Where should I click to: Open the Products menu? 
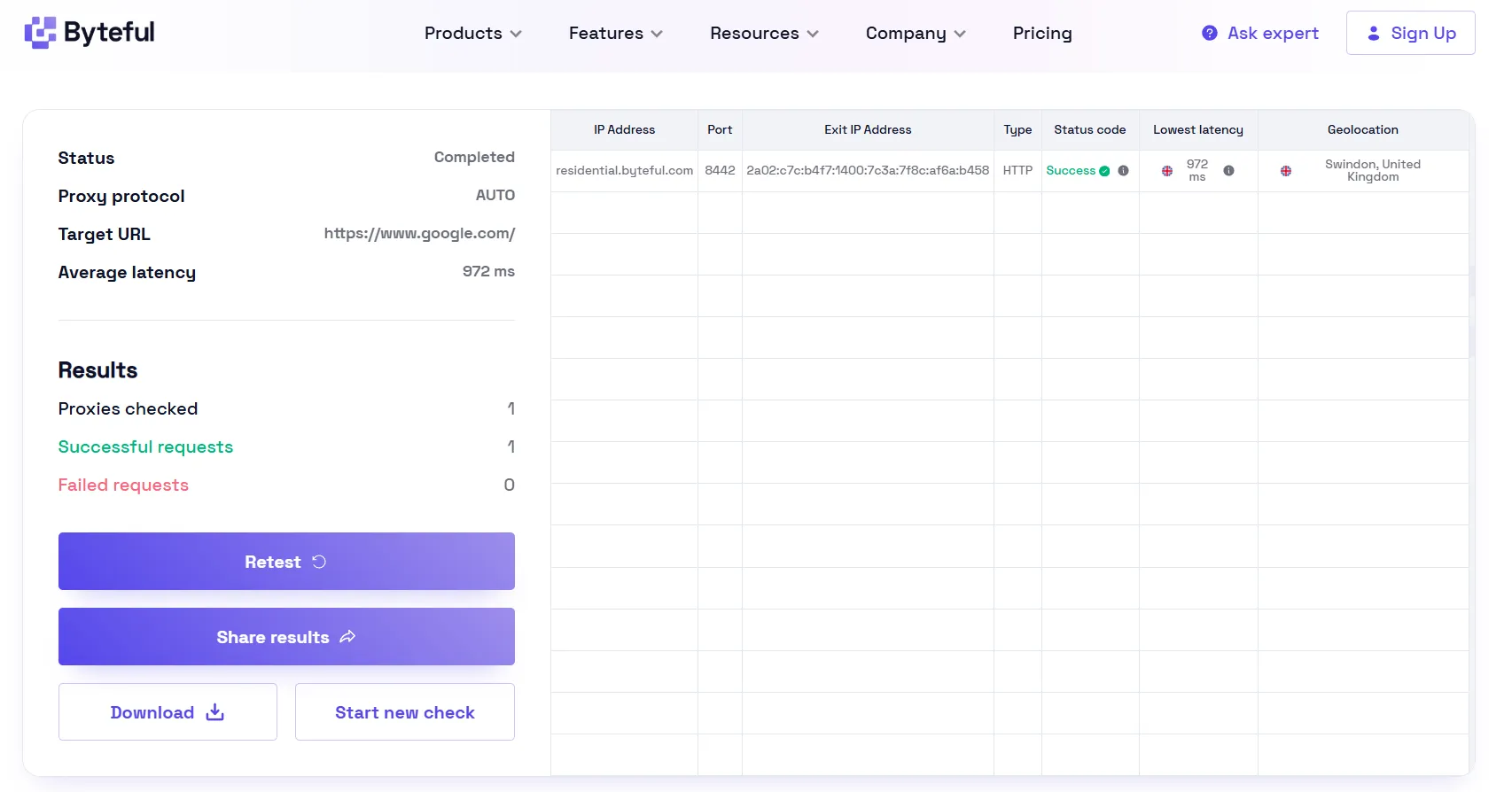click(472, 33)
